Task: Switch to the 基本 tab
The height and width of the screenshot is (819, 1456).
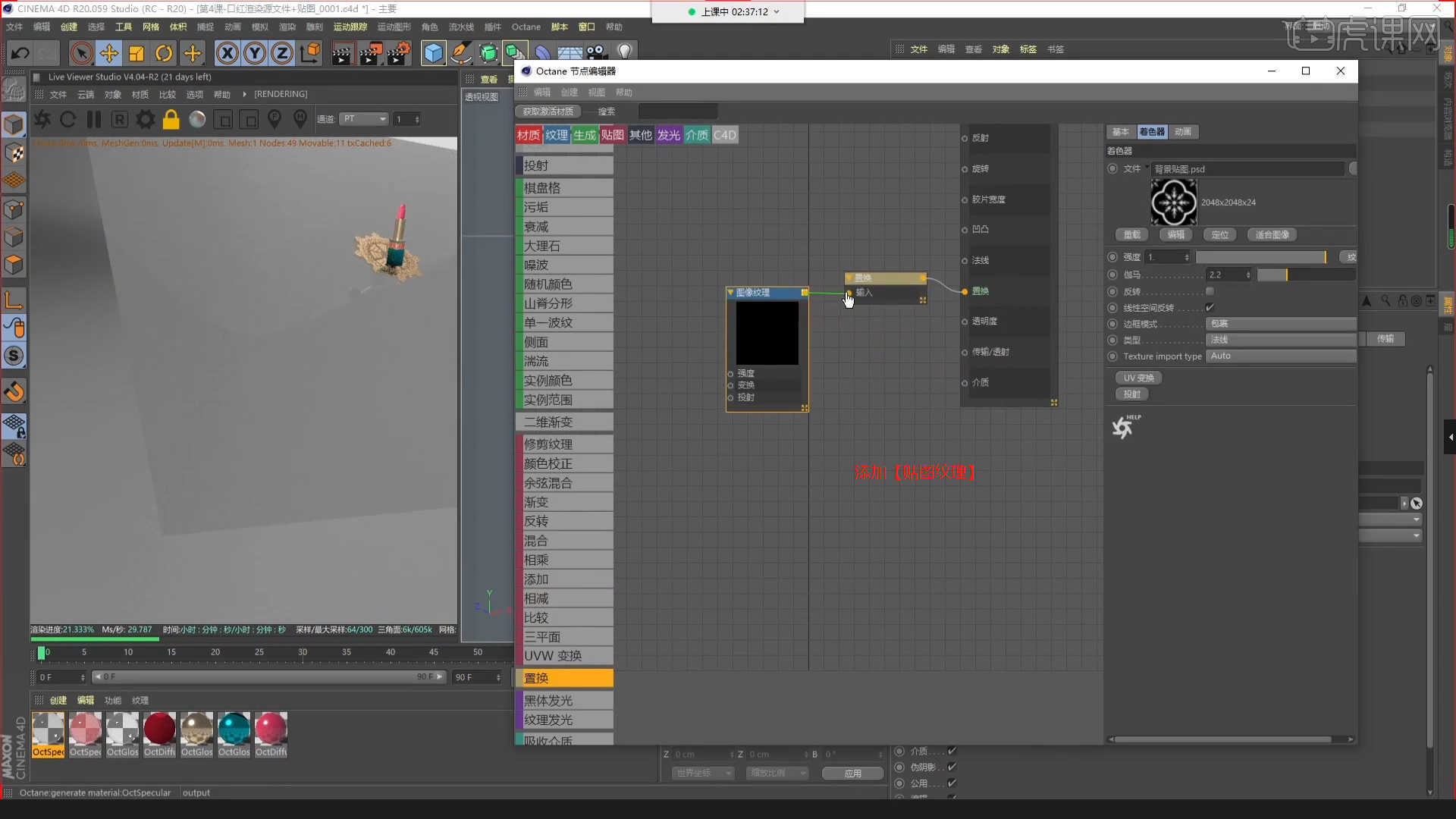Action: (x=1121, y=132)
